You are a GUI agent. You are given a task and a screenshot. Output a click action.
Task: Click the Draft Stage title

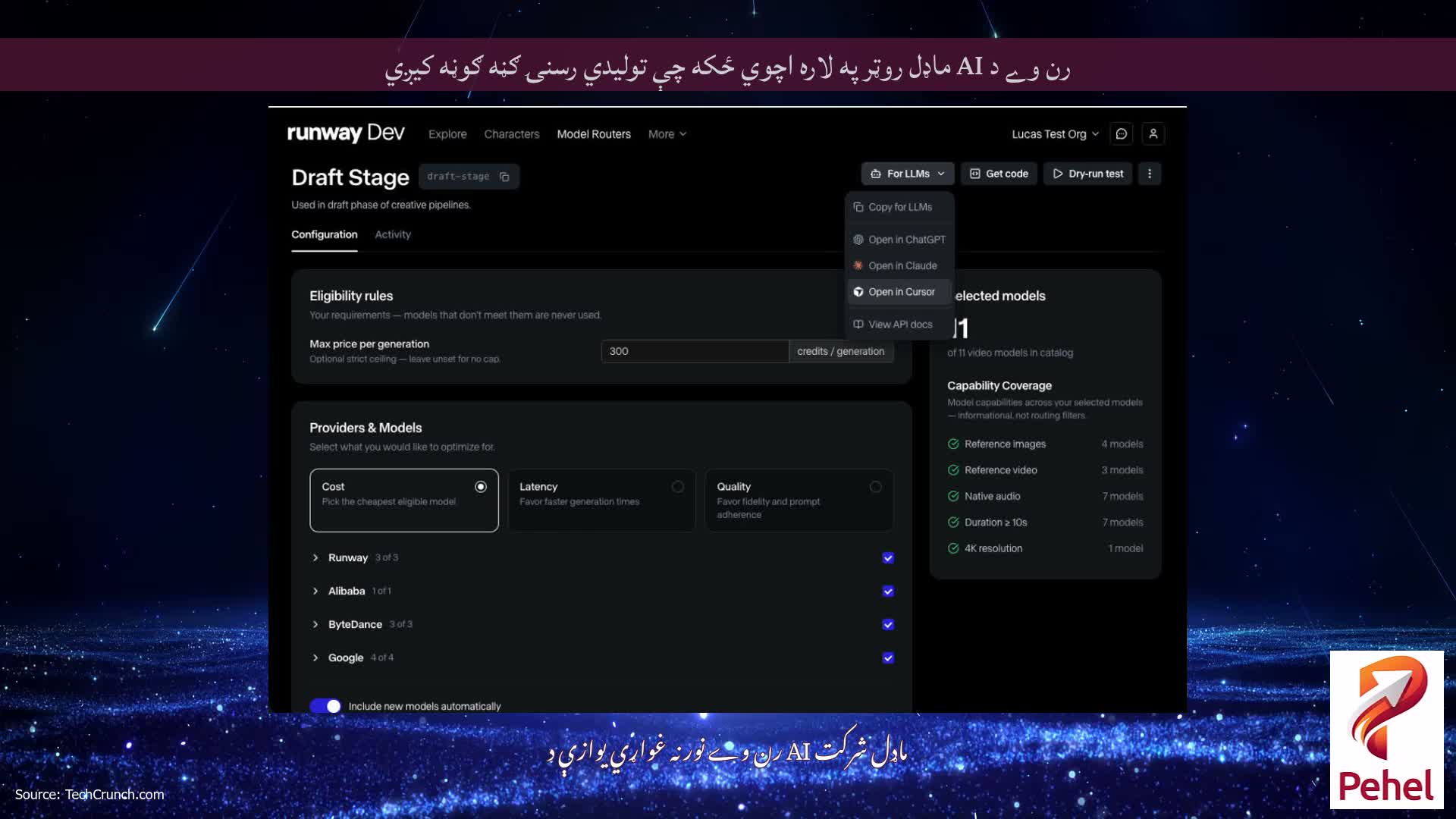(350, 177)
